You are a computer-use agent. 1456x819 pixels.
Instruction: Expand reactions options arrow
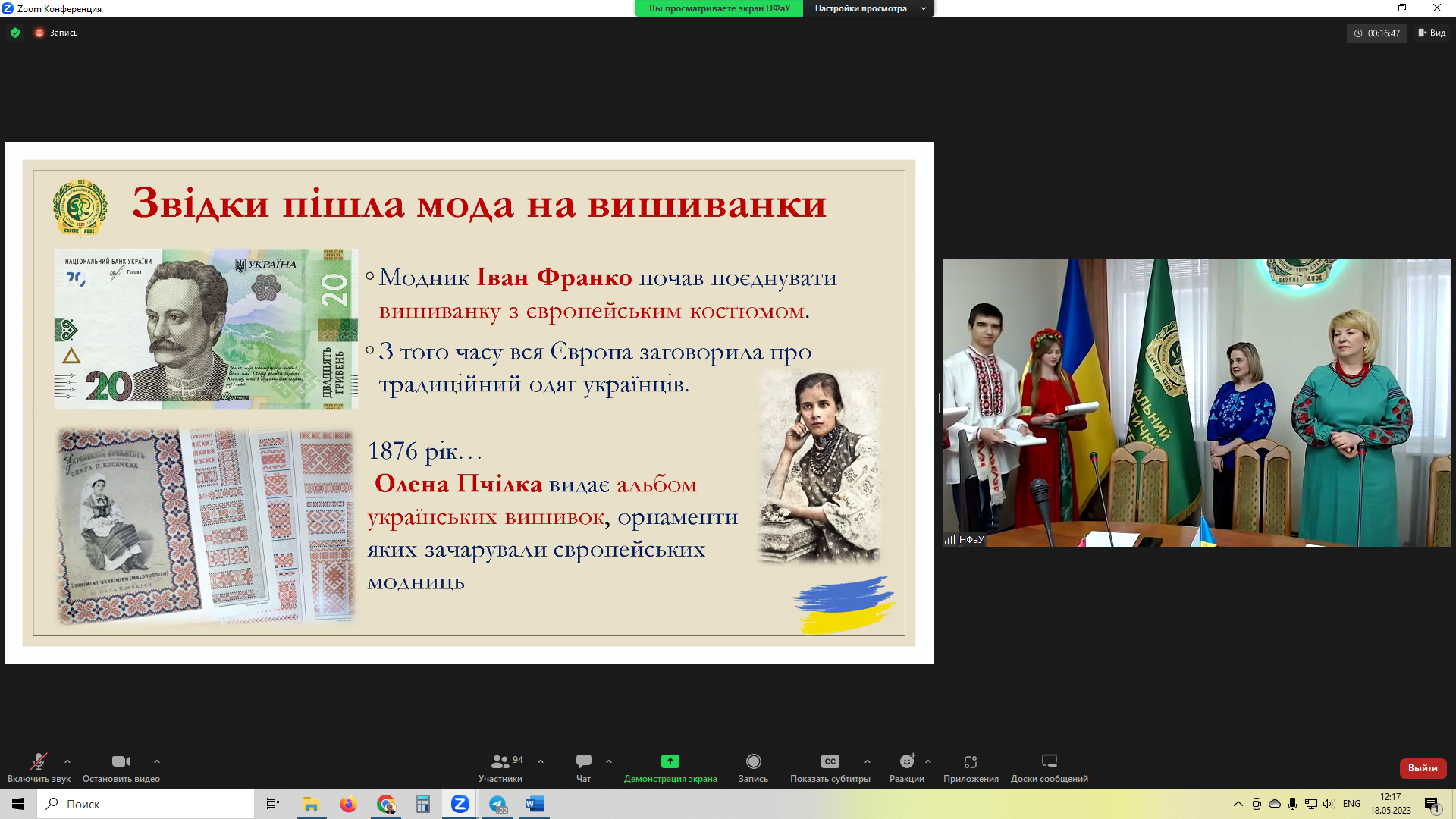coord(928,761)
